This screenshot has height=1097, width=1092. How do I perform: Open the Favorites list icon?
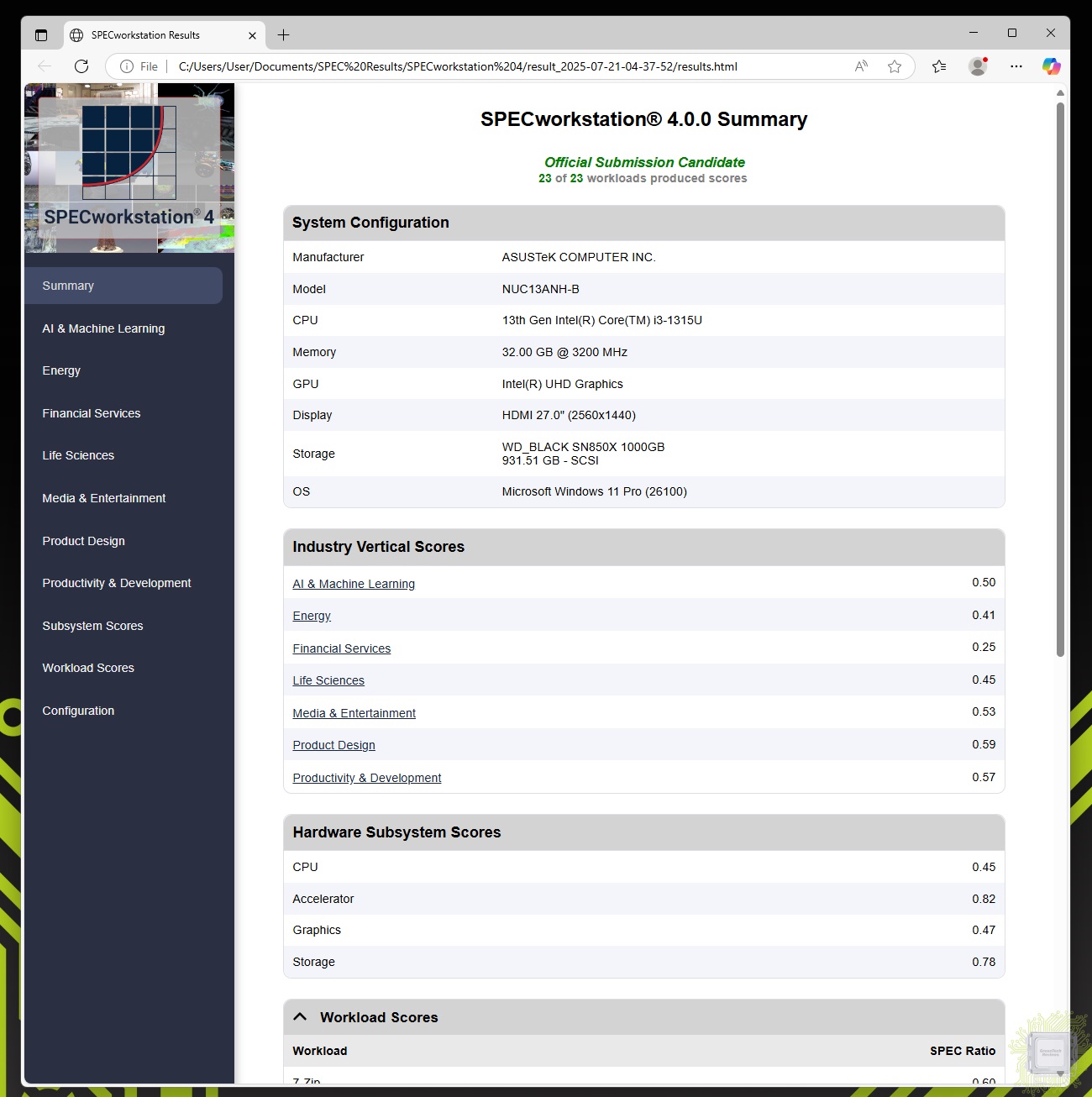click(939, 66)
